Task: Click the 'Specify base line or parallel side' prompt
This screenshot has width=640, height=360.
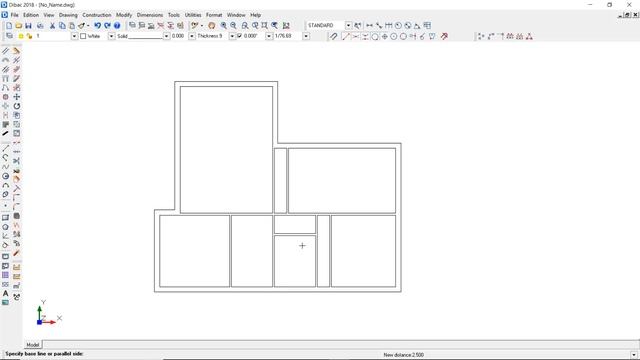Action: point(44,354)
